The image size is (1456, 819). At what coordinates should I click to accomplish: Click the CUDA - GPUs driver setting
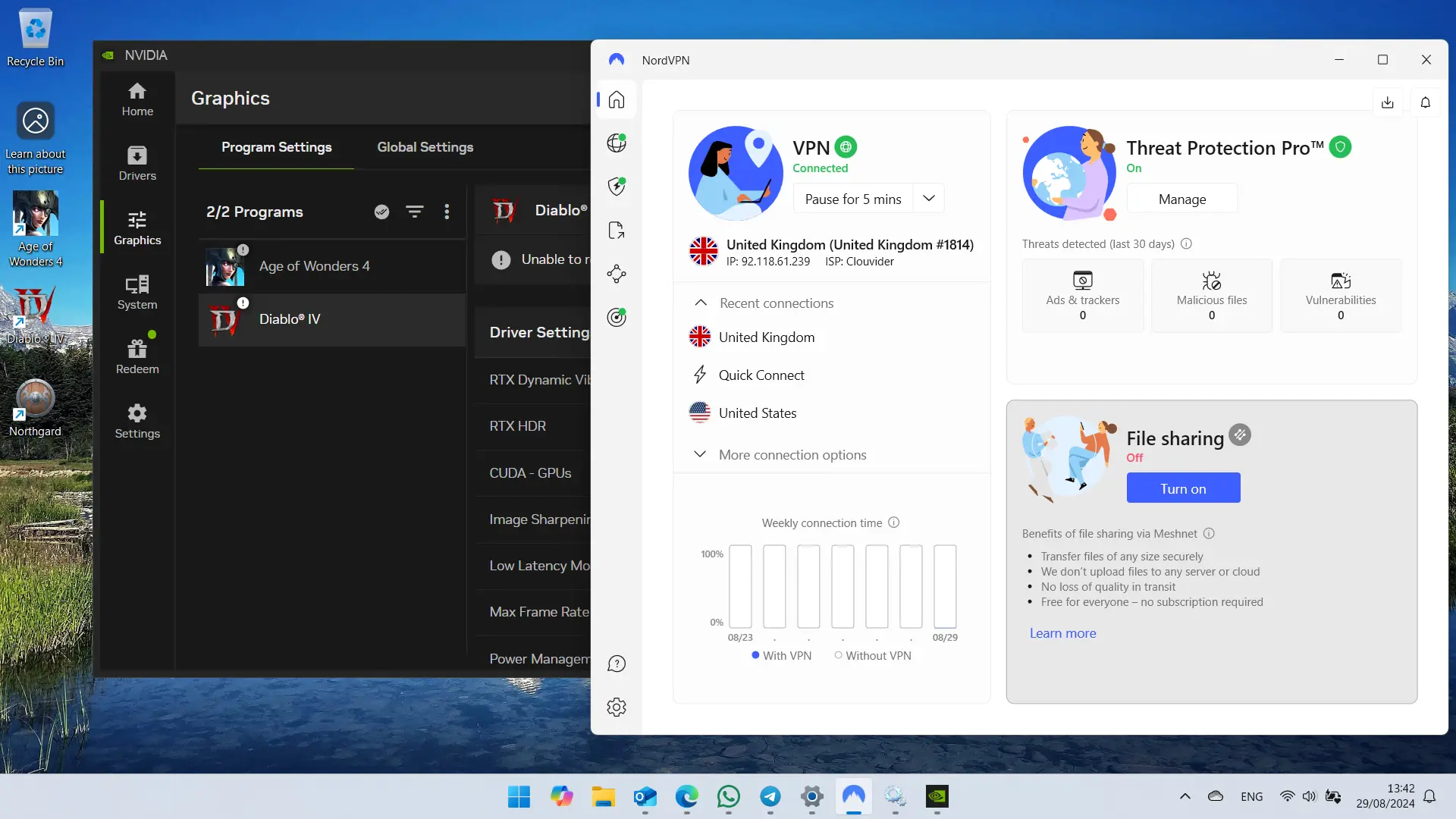point(533,473)
